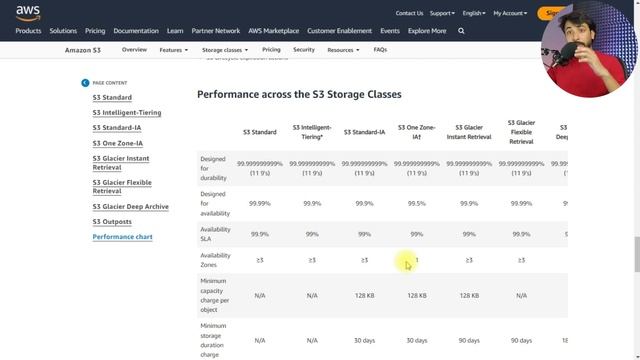640x360 pixels.
Task: Open the Events menu
Action: tap(390, 31)
